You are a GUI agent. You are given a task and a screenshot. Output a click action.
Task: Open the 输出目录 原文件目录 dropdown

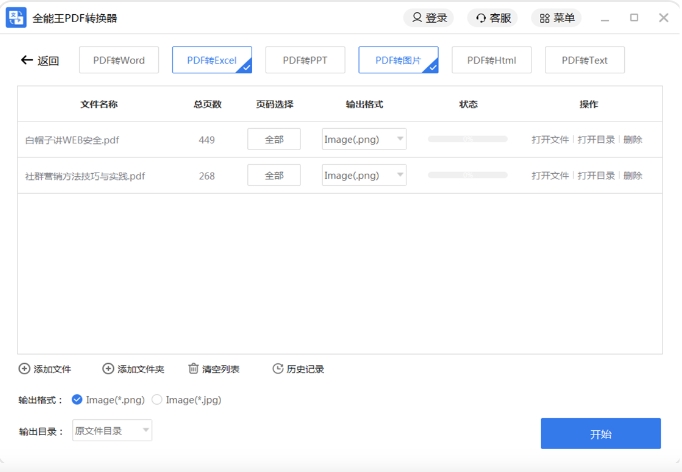pos(112,430)
